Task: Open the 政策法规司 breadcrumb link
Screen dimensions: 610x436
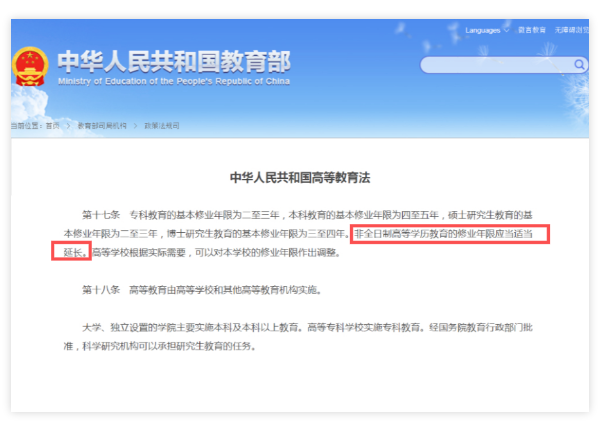Action: tap(162, 126)
